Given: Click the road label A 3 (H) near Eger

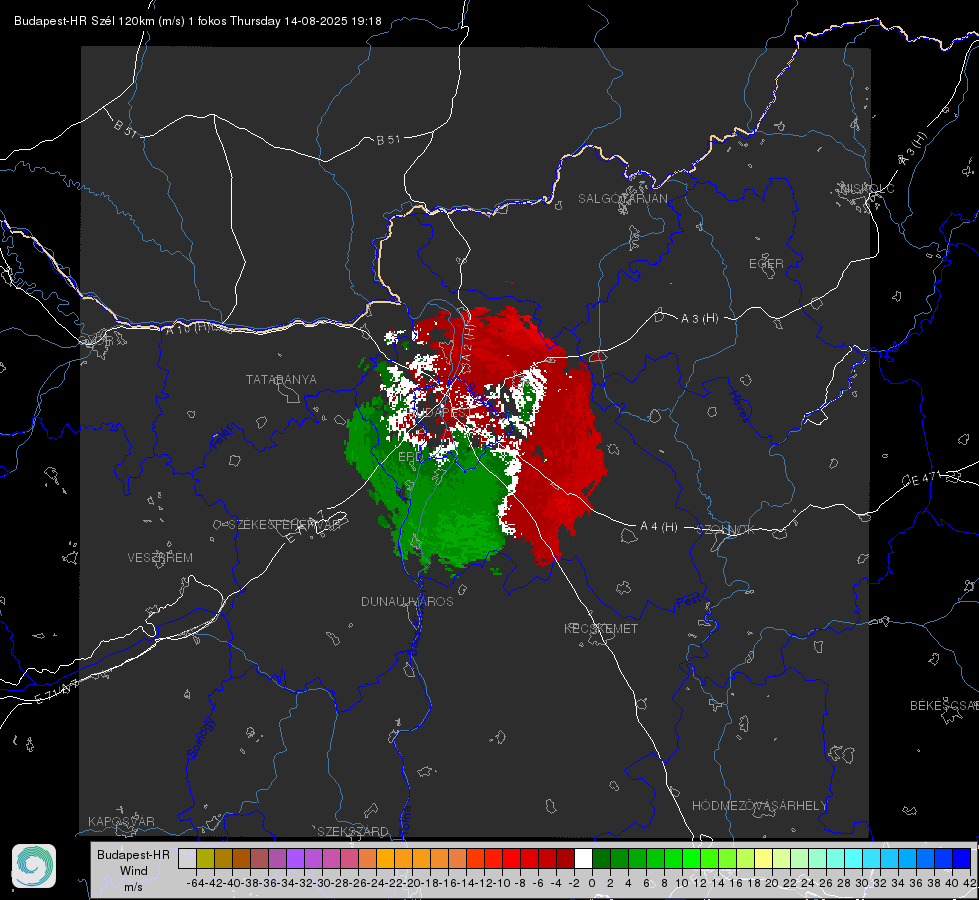Looking at the screenshot, I should click(x=699, y=319).
